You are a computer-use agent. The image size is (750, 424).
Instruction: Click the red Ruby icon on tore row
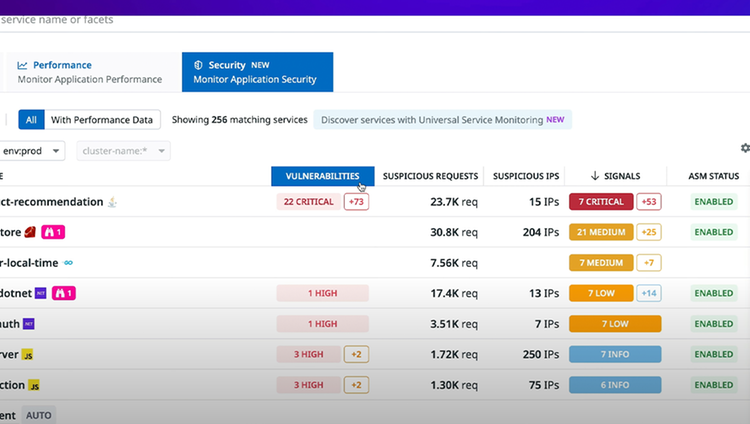point(30,232)
